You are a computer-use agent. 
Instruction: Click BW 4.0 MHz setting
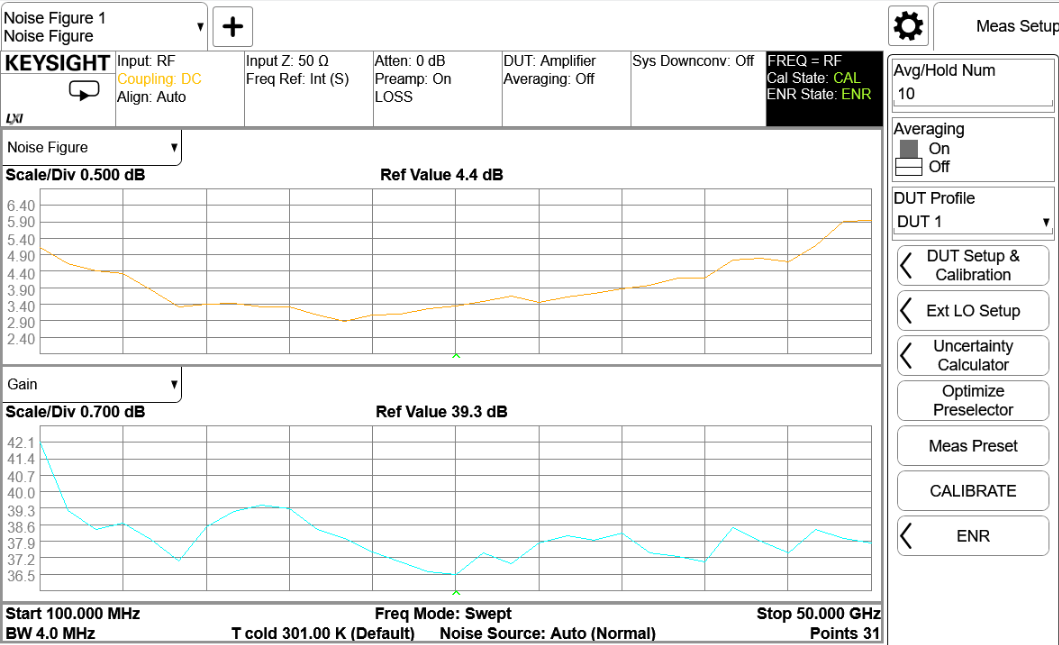50,634
